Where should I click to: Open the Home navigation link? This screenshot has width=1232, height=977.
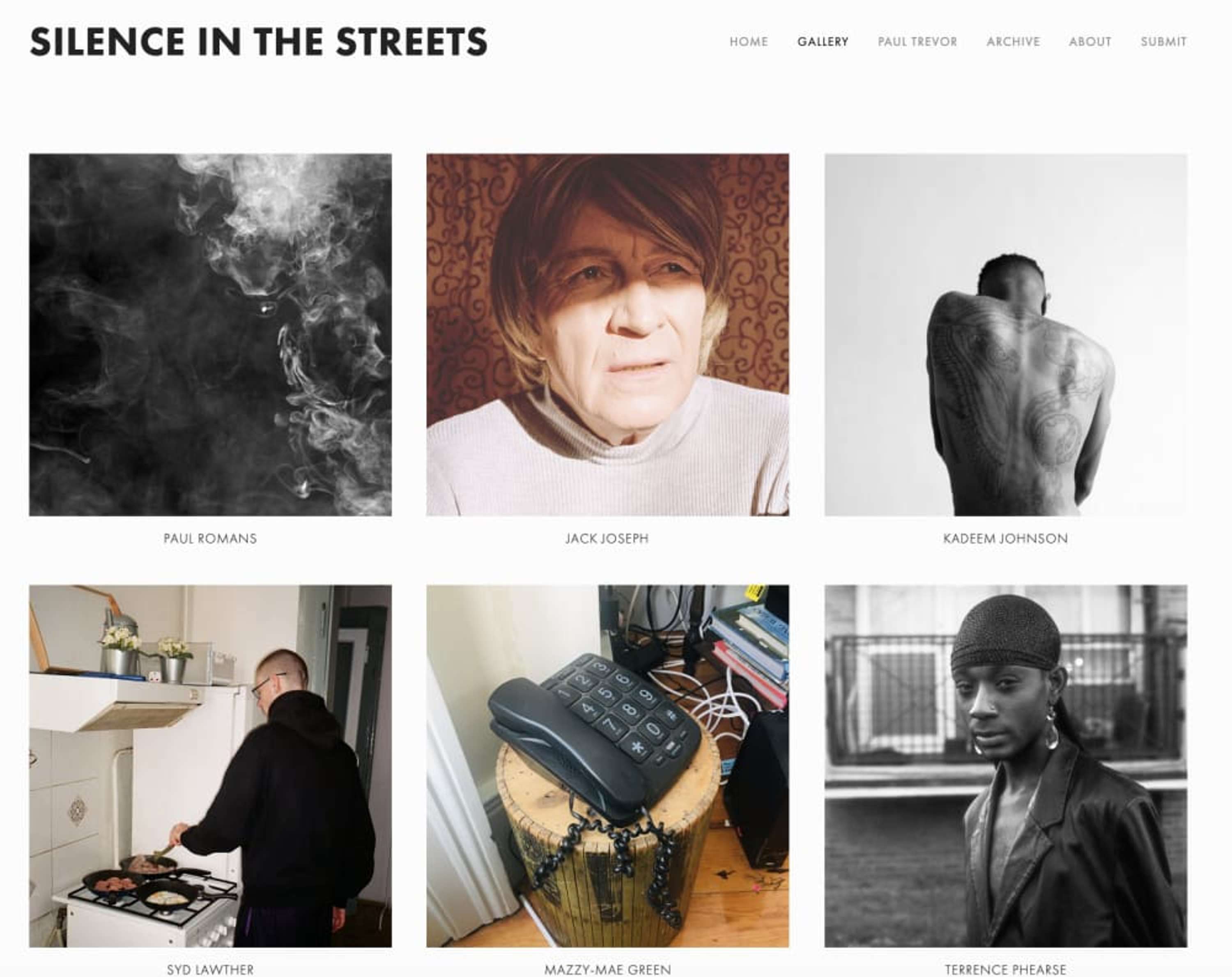coord(748,42)
